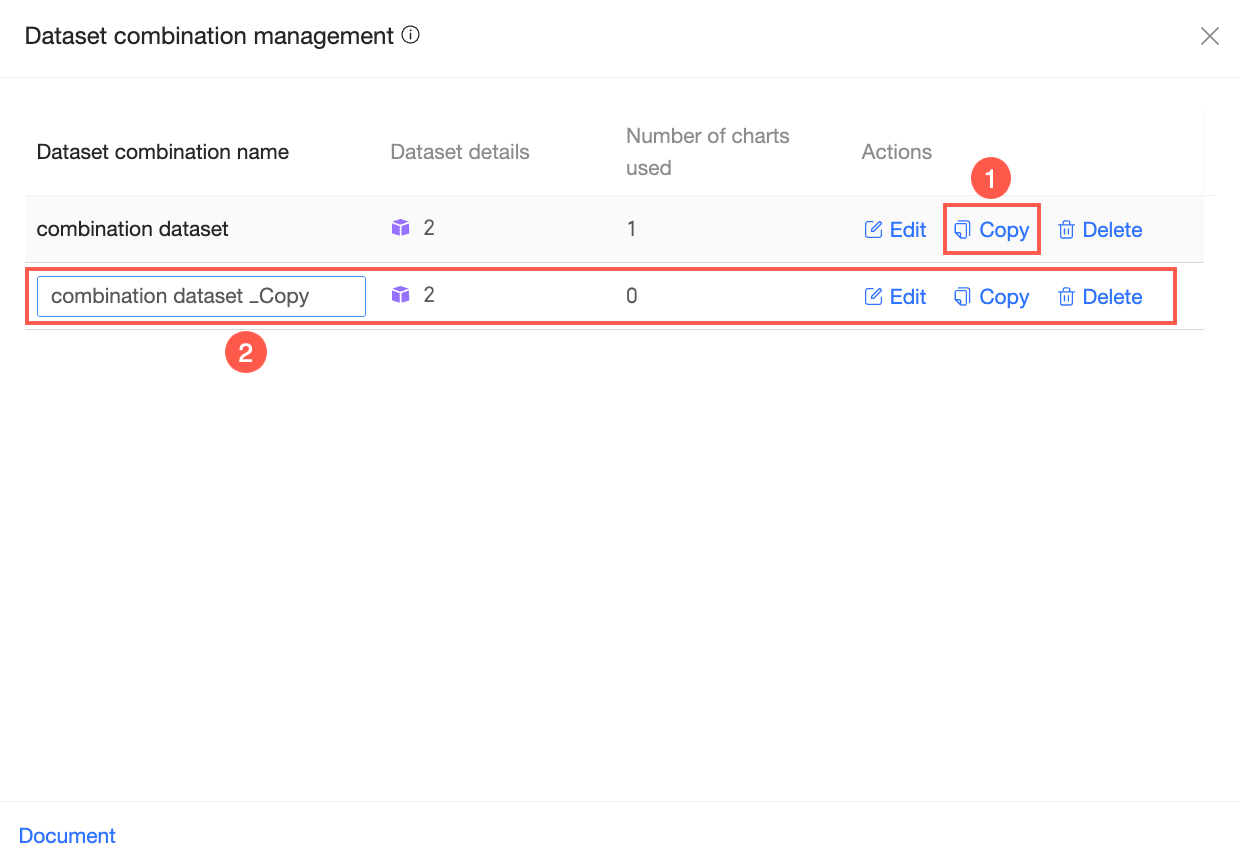Screen dimensions: 1240x868
Task: Click the combination dataset _Copy name field
Action: pos(201,296)
